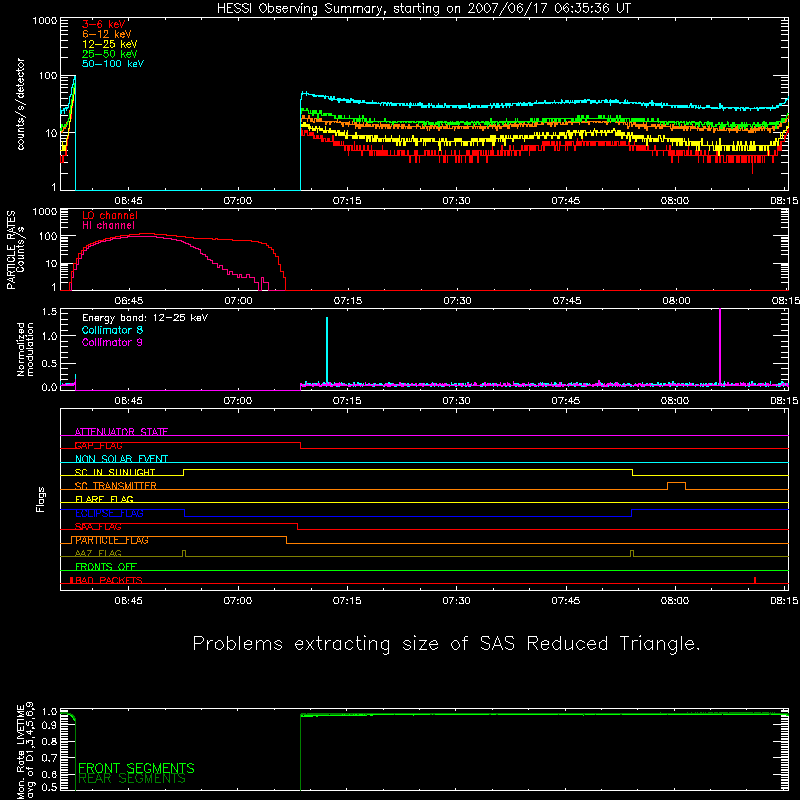Screen dimensions: 800x800
Task: Click the FRONTS_OFF flag label
Action: click(106, 567)
